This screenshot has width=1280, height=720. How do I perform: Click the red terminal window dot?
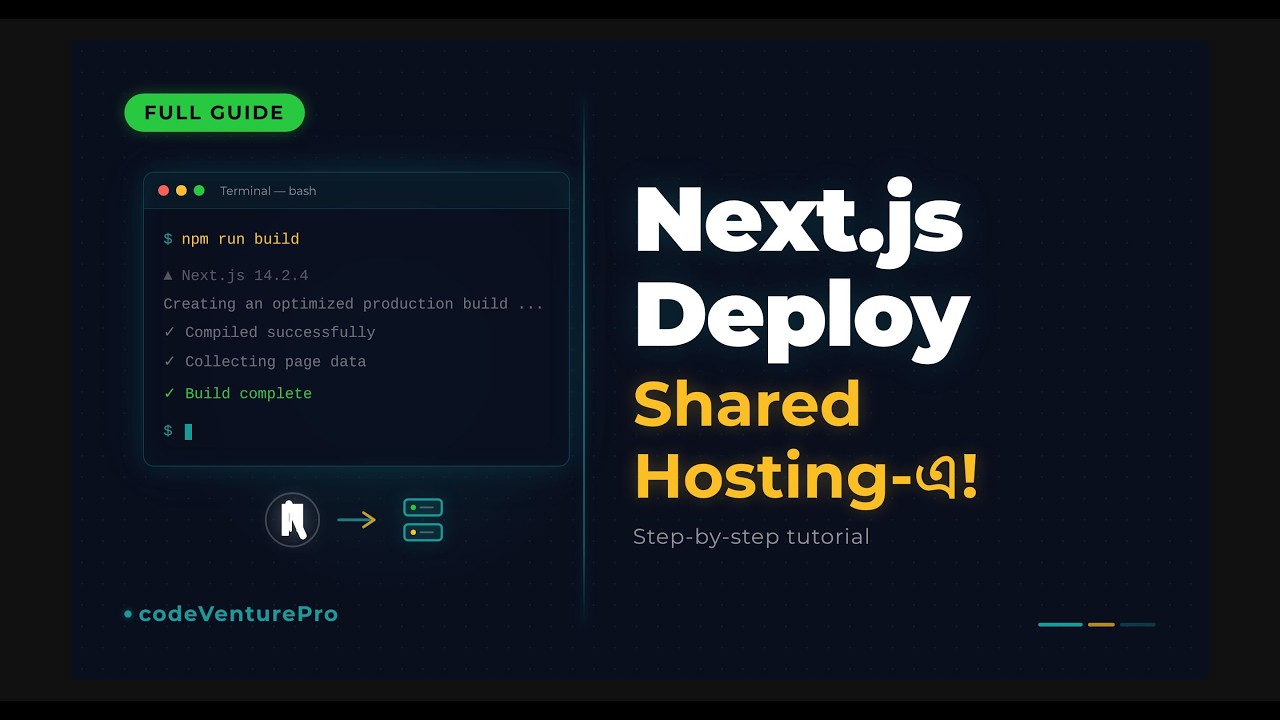pos(164,190)
